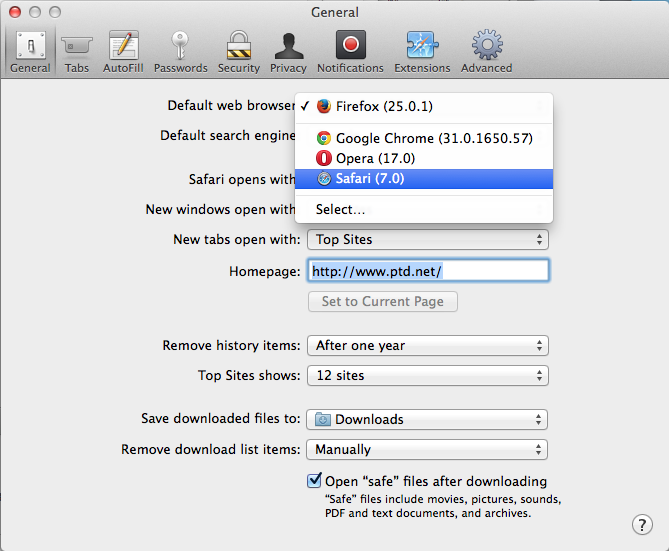Click the Google Chrome icon in list

point(324,138)
